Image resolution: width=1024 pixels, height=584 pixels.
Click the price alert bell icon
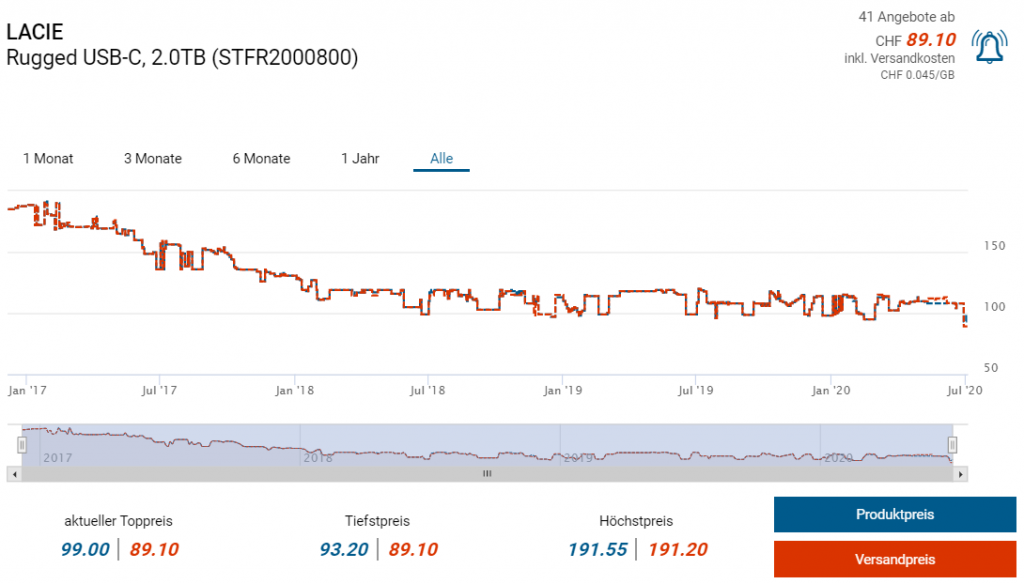click(989, 47)
